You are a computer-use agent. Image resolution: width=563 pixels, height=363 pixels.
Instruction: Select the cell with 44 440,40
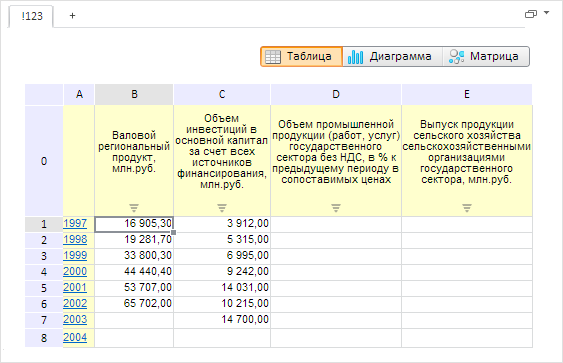134,272
